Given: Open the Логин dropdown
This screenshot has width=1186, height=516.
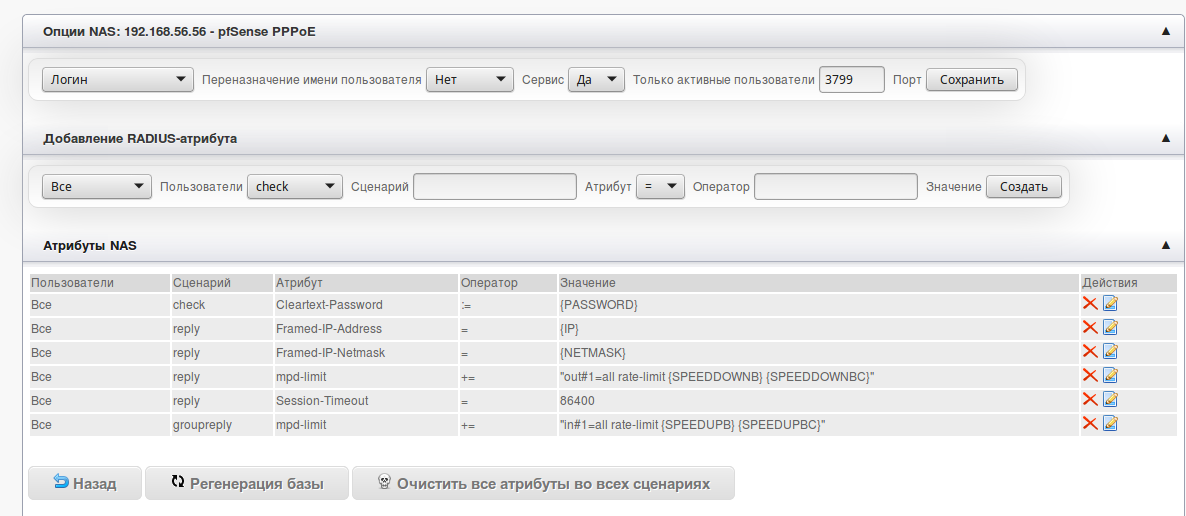Looking at the screenshot, I should click(x=118, y=80).
